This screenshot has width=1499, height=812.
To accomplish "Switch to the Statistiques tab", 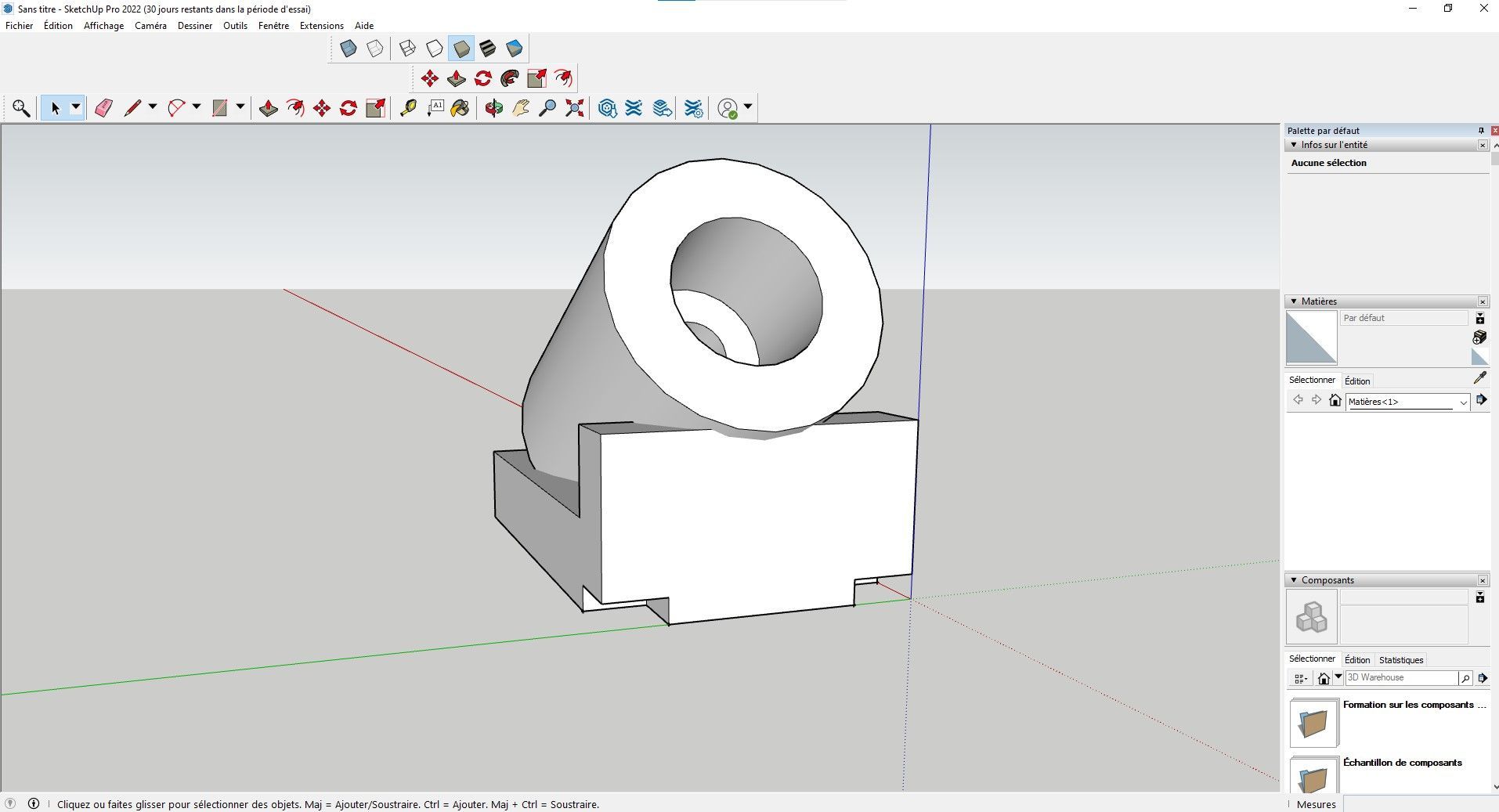I will pyautogui.click(x=1400, y=660).
